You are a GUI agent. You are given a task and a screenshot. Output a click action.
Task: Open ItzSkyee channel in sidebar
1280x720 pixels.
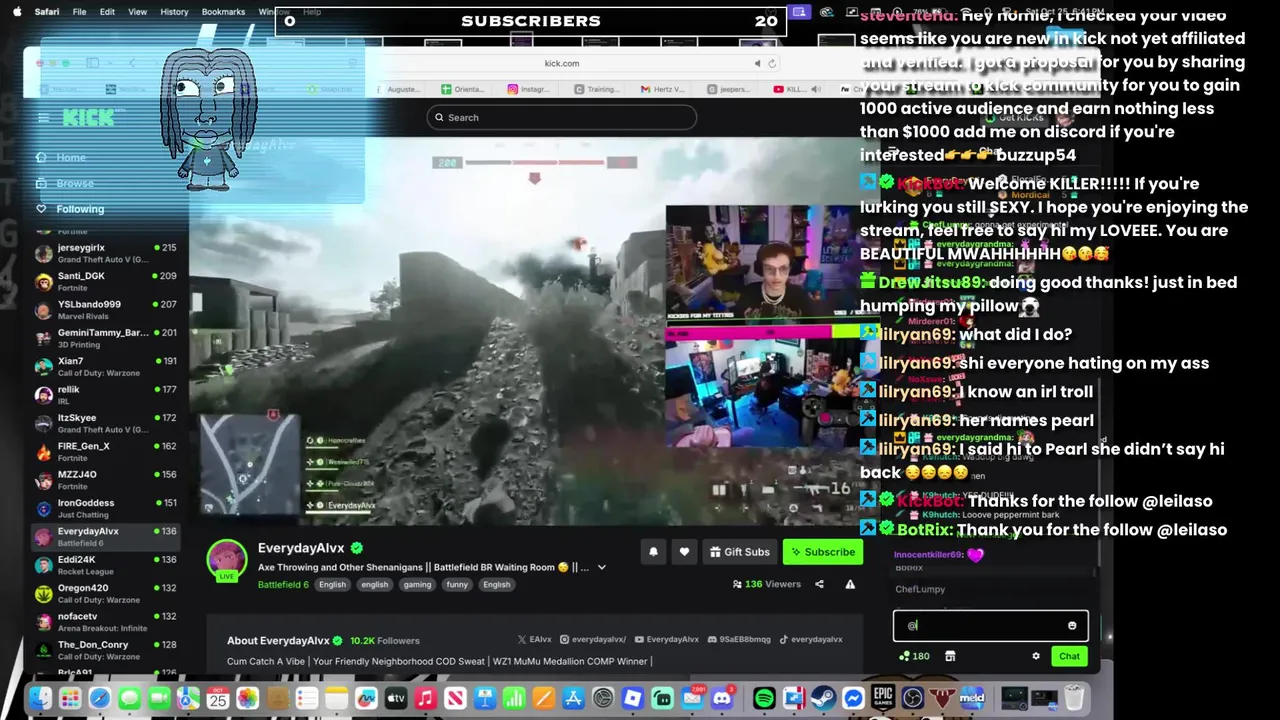pyautogui.click(x=105, y=423)
